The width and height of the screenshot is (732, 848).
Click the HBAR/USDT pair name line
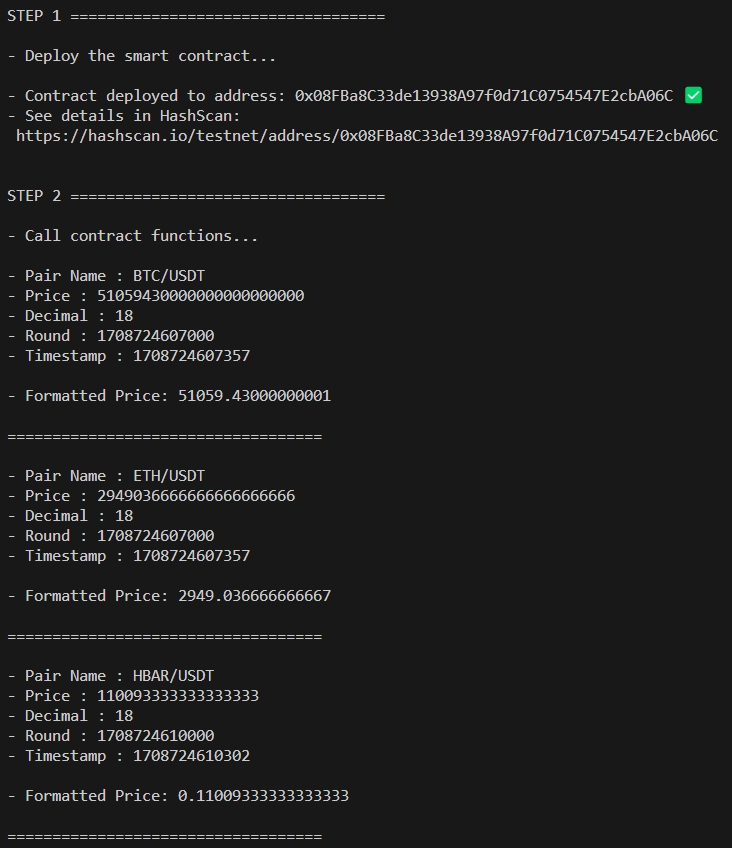(120, 676)
